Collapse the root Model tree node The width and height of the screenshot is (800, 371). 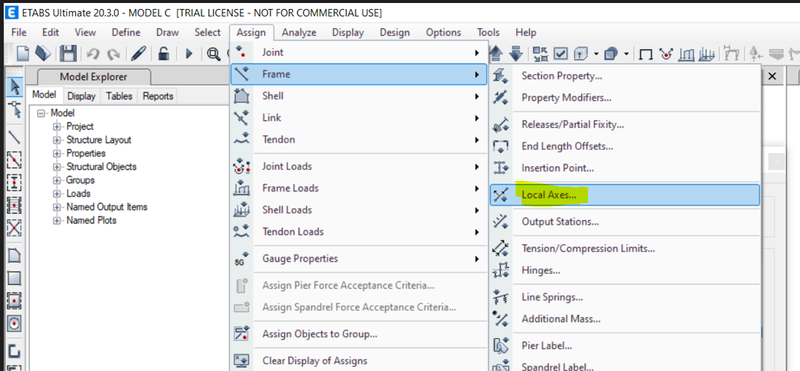coord(41,113)
